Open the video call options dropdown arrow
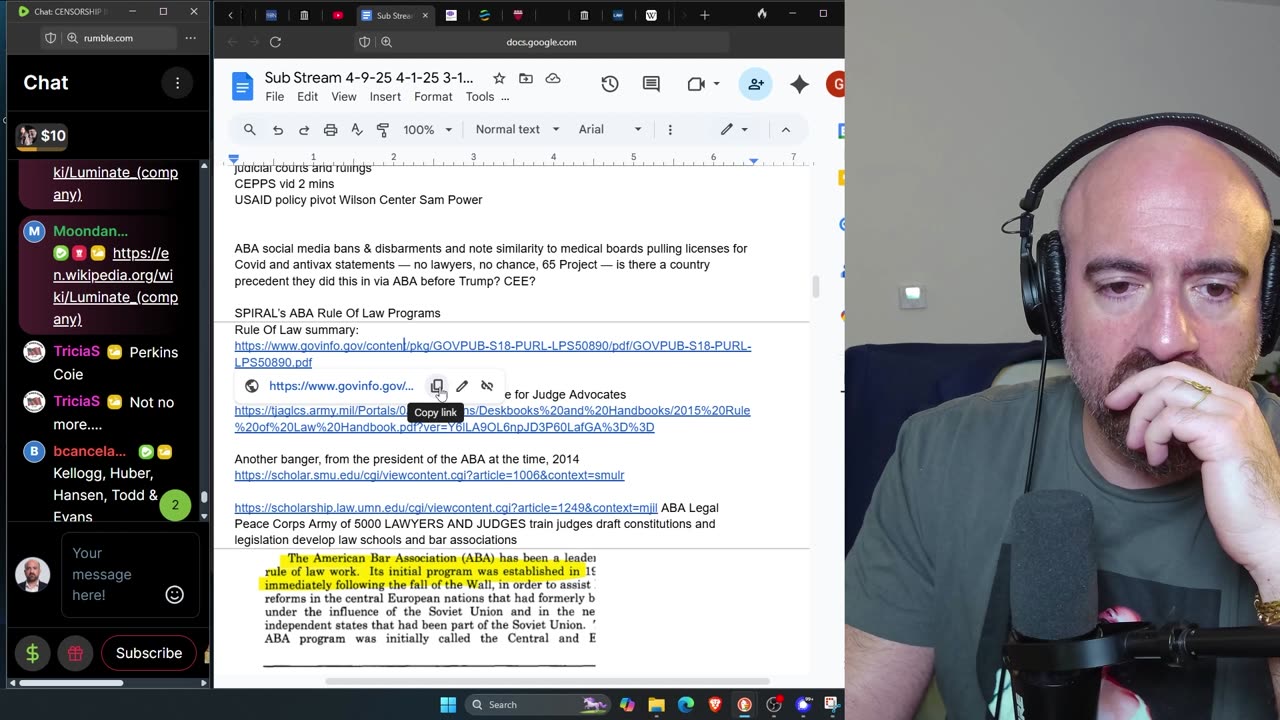The width and height of the screenshot is (1280, 720). 716,84
